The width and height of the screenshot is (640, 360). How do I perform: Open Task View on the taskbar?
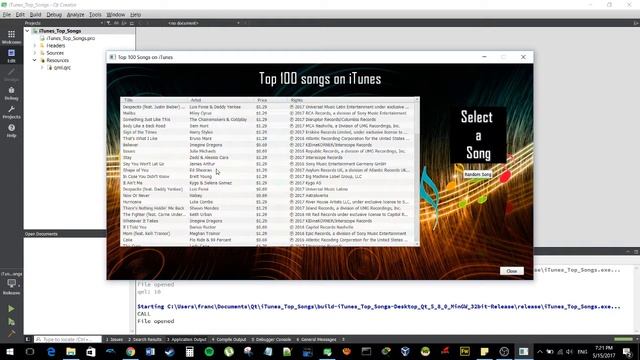pyautogui.click(x=30, y=351)
